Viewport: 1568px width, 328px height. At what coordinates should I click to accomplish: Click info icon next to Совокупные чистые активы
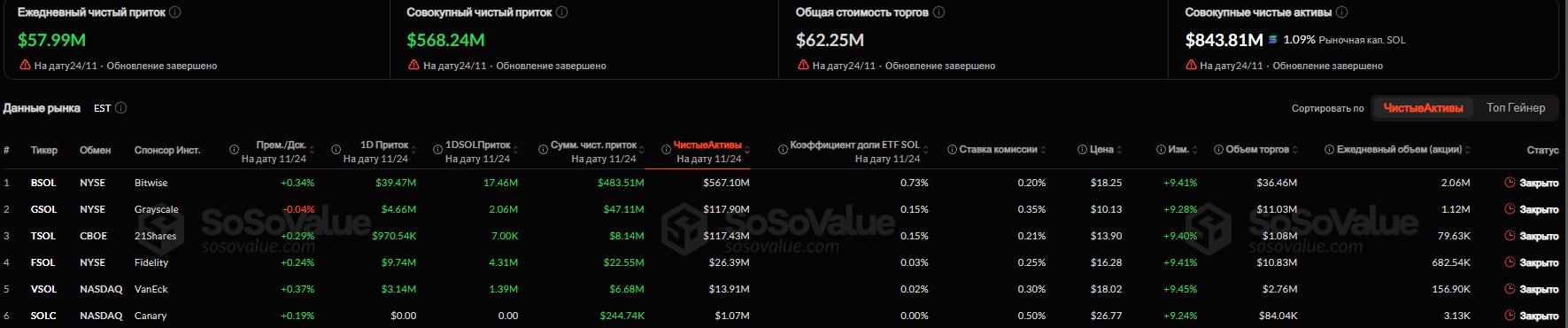click(1342, 12)
